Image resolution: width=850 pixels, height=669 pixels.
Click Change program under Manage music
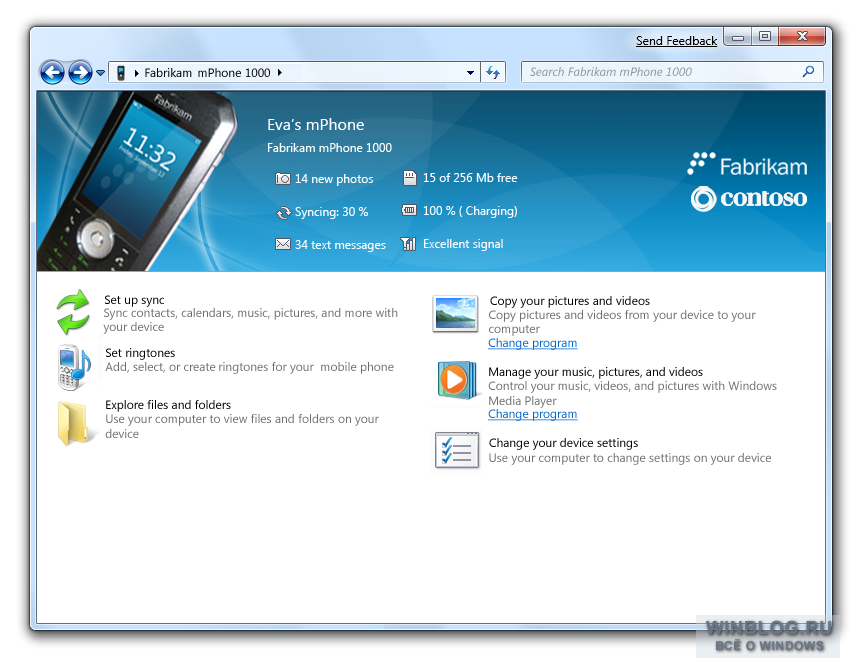[x=532, y=414]
